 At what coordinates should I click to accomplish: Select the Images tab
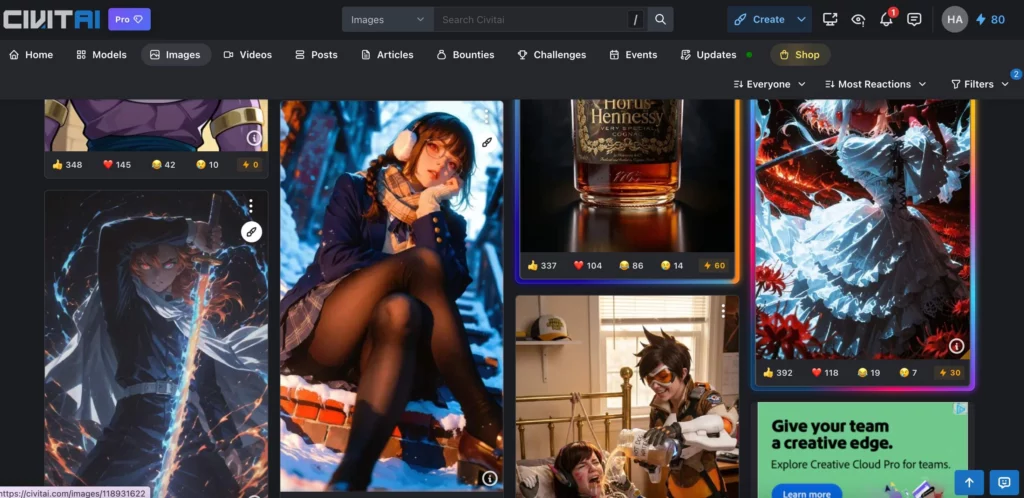[176, 55]
